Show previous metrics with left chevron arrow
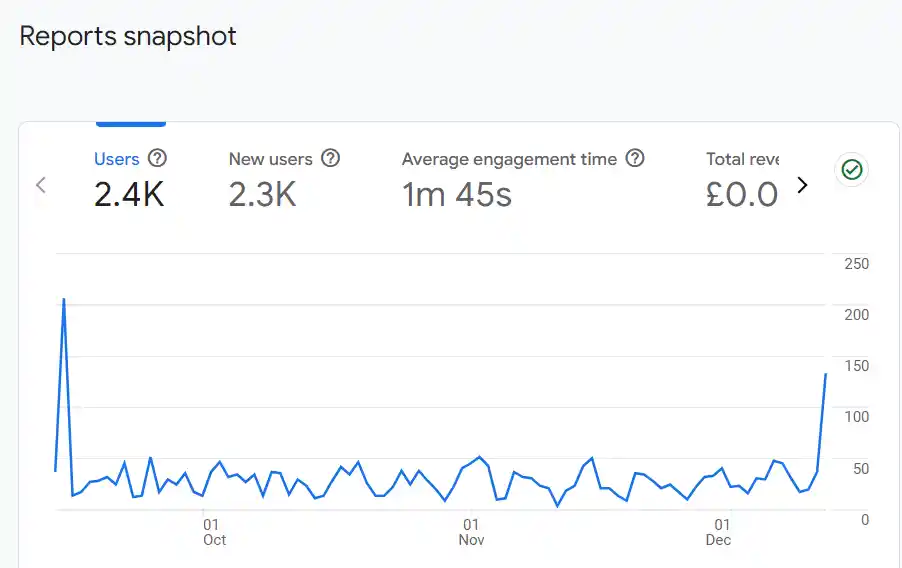This screenshot has width=902, height=568. pos(41,185)
